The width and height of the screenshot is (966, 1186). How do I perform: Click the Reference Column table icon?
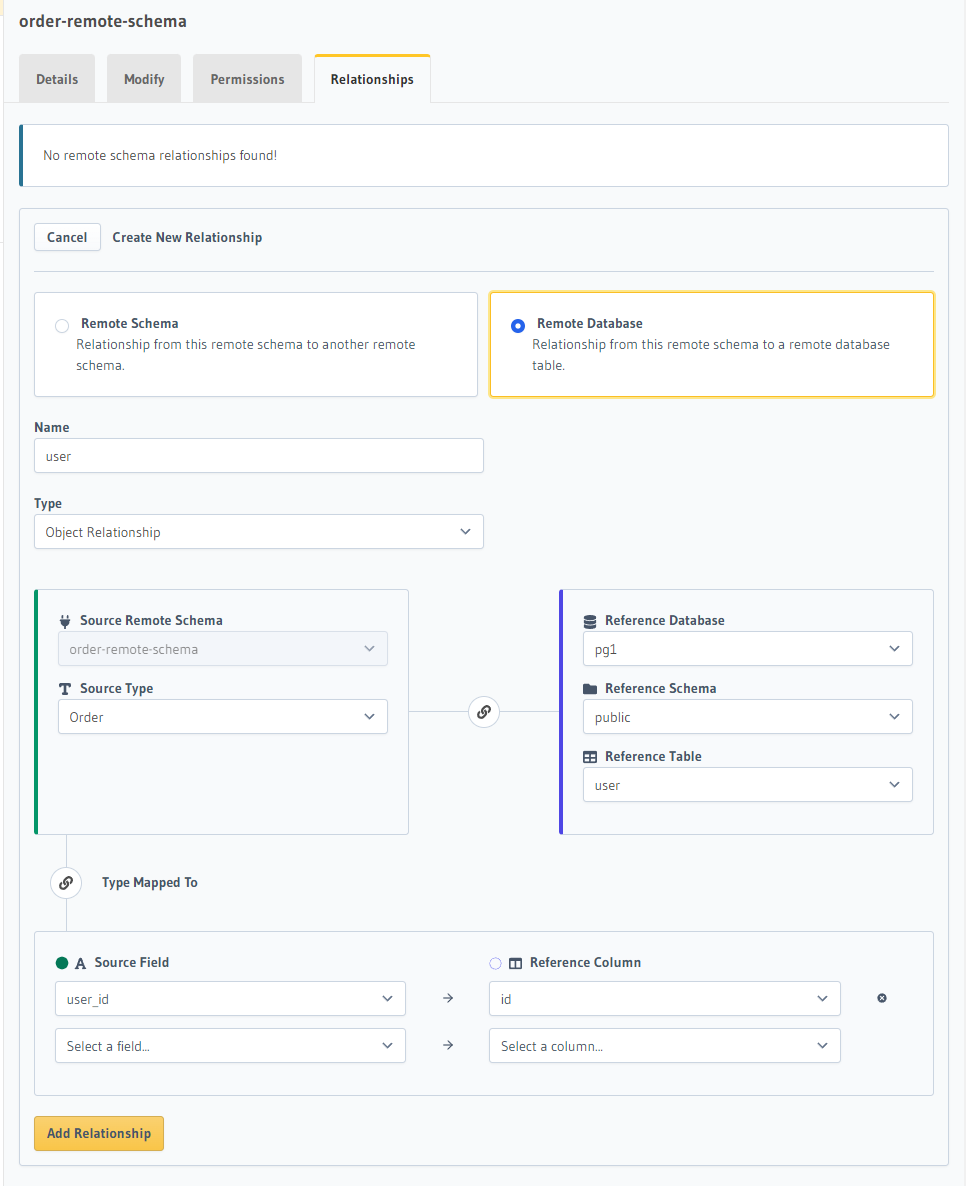tap(515, 963)
